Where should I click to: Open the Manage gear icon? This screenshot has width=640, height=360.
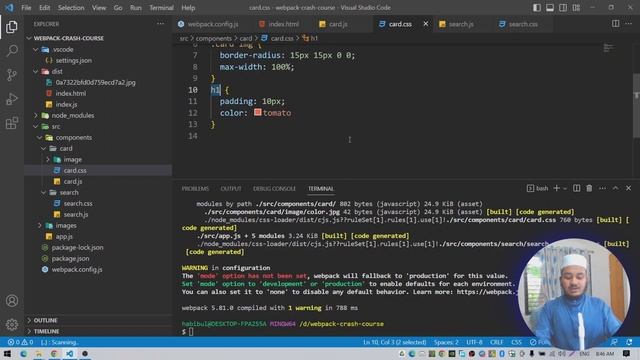coord(12,324)
